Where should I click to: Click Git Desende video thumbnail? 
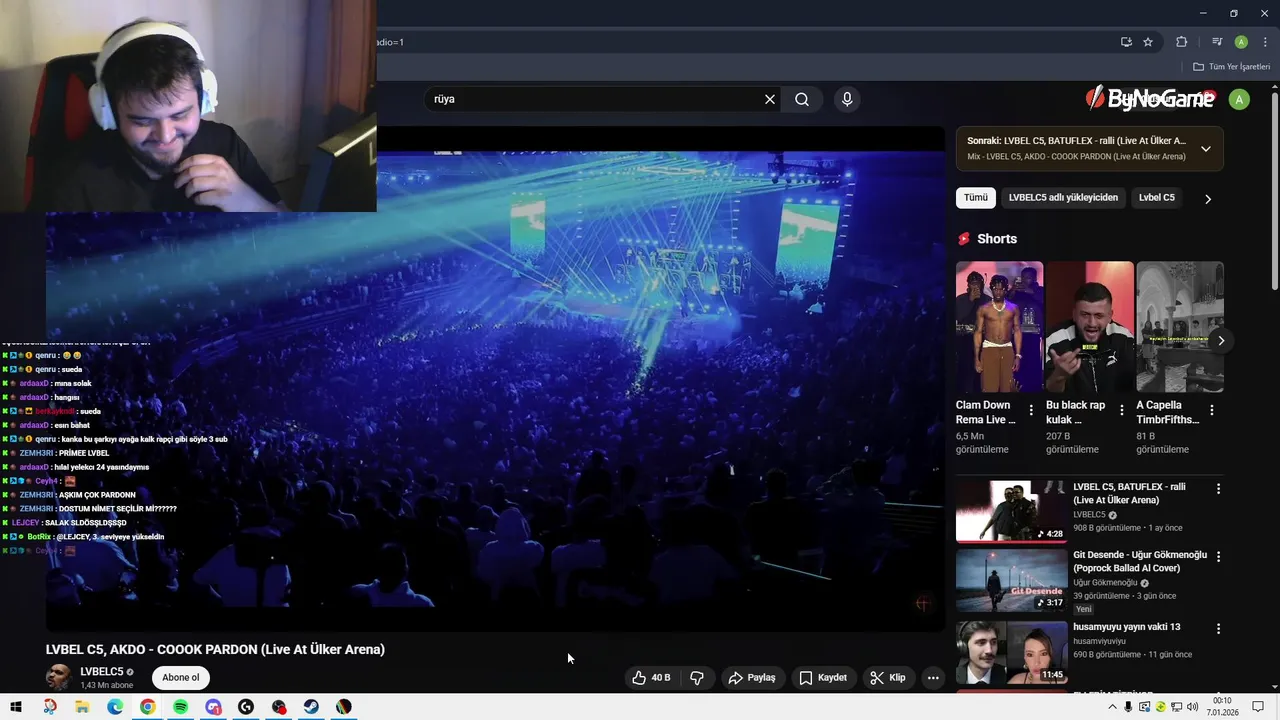click(1011, 580)
